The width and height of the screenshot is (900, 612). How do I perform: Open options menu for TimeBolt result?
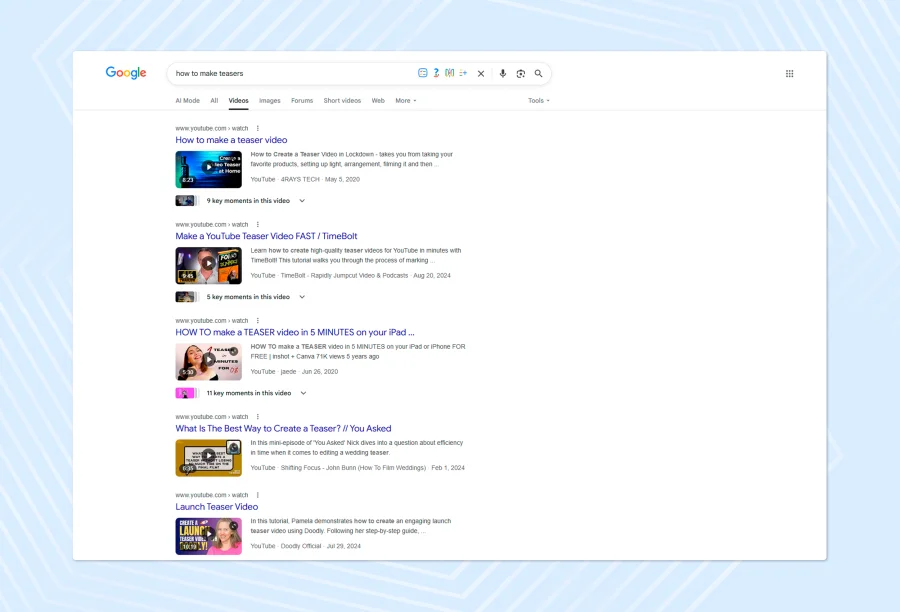(x=257, y=225)
